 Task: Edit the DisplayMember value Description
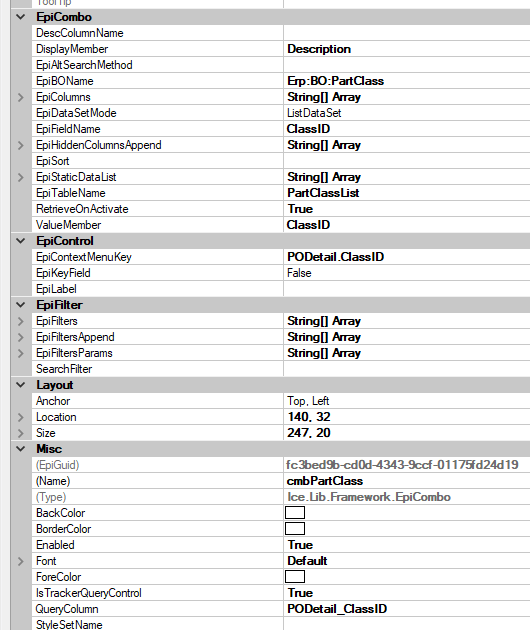click(407, 49)
